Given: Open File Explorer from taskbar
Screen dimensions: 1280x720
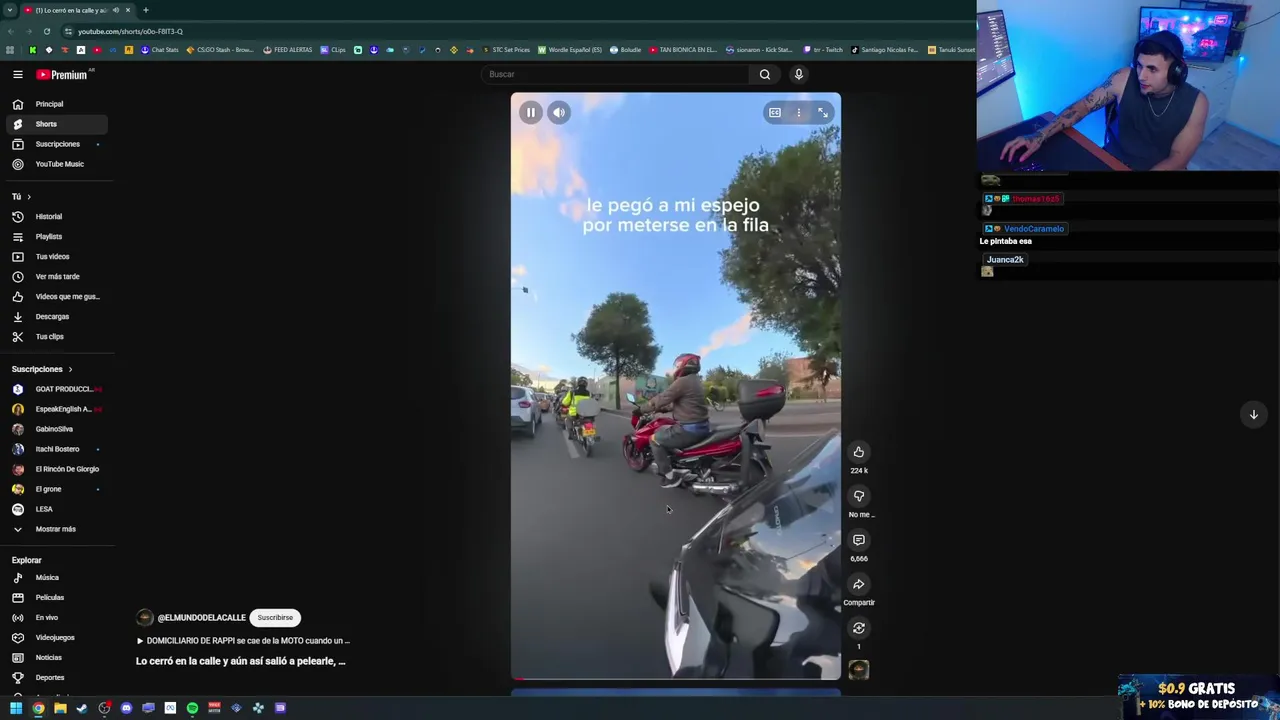Looking at the screenshot, I should click(60, 708).
